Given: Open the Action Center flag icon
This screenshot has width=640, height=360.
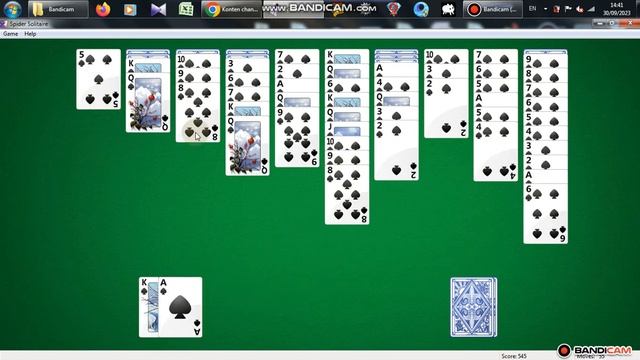Looking at the screenshot, I should (x=568, y=9).
